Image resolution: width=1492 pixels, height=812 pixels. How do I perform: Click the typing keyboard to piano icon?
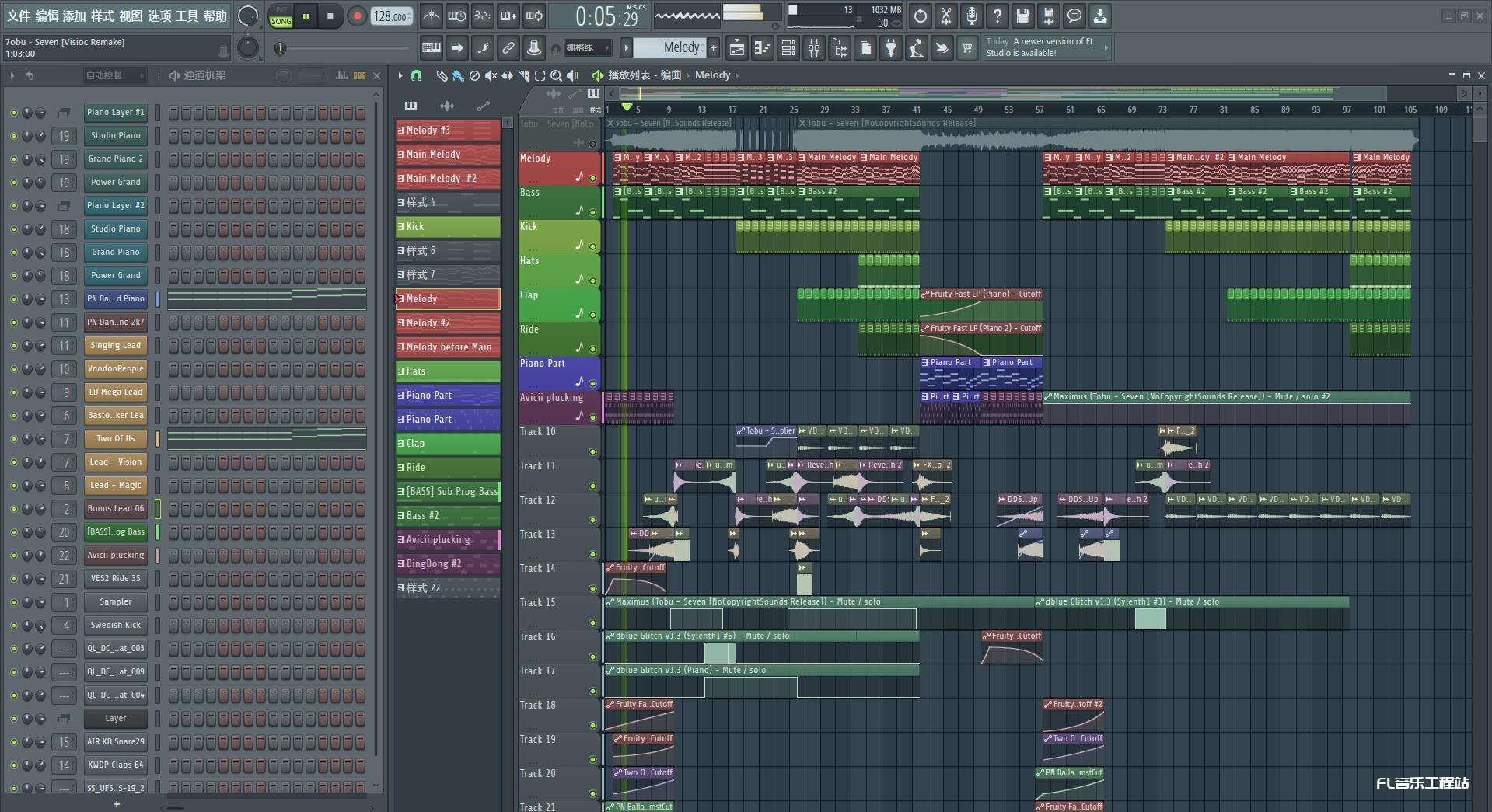coord(432,48)
